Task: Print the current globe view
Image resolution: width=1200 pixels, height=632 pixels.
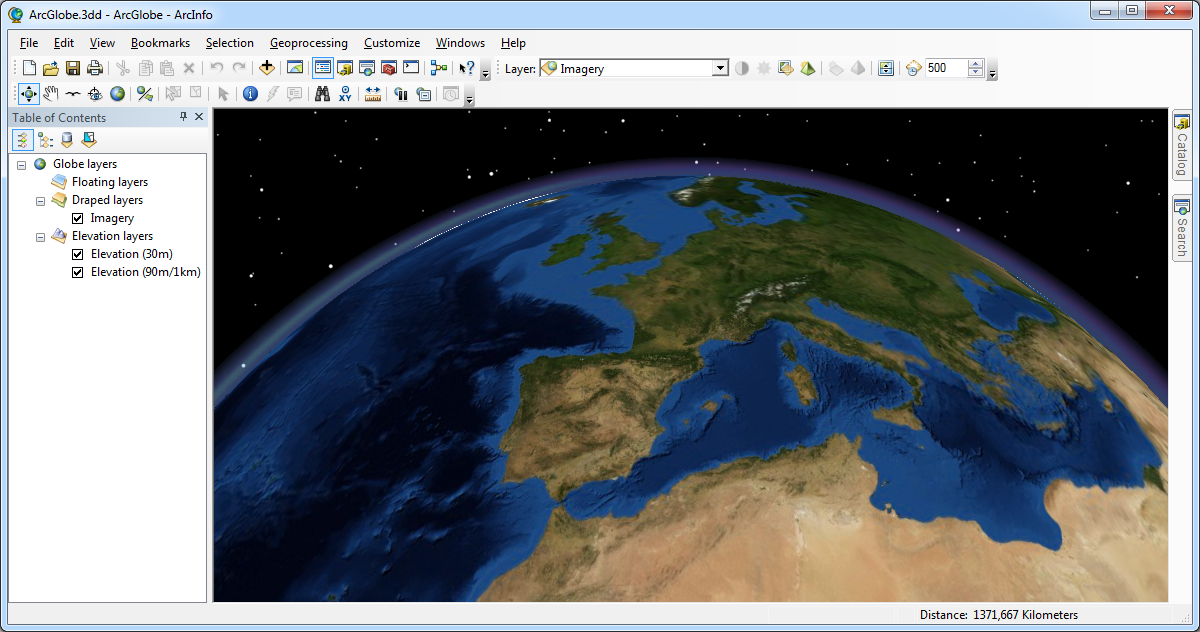Action: 94,68
